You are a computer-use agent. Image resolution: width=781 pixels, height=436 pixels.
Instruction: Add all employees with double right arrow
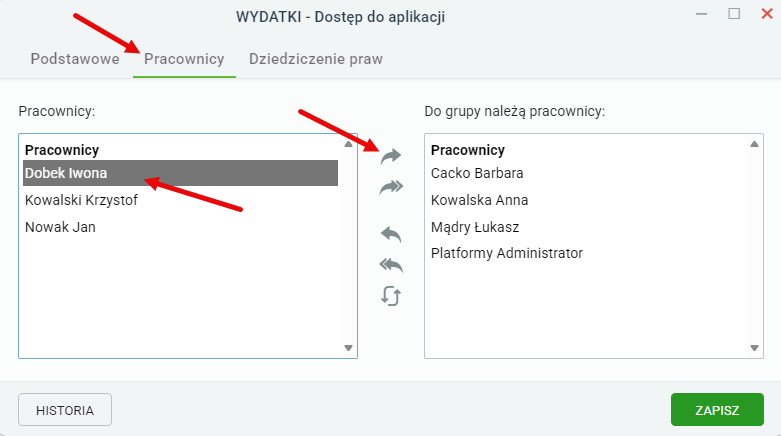click(391, 187)
